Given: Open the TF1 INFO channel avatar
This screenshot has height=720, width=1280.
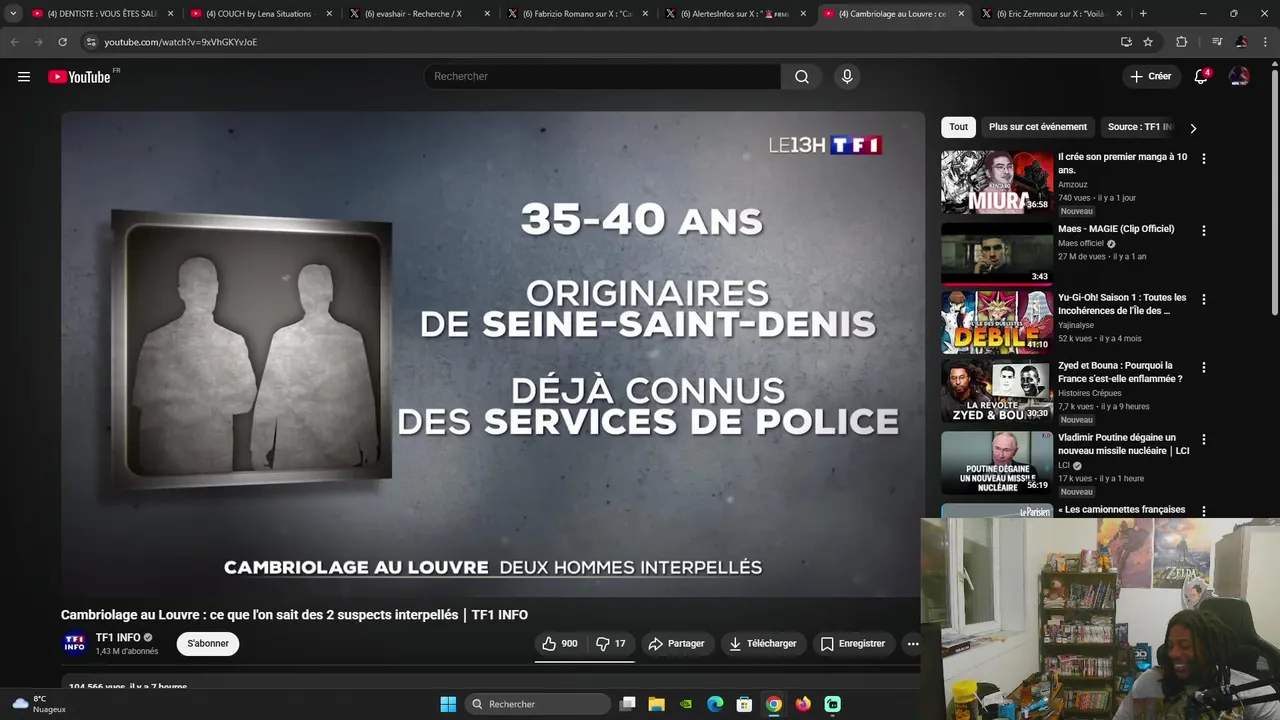Looking at the screenshot, I should [x=75, y=644].
